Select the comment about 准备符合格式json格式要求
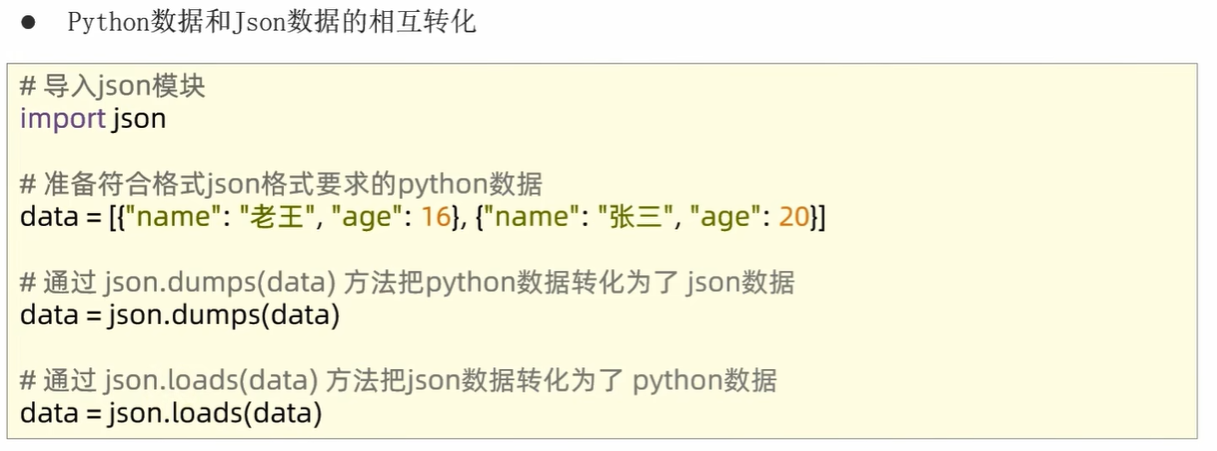1217x451 pixels. (281, 184)
